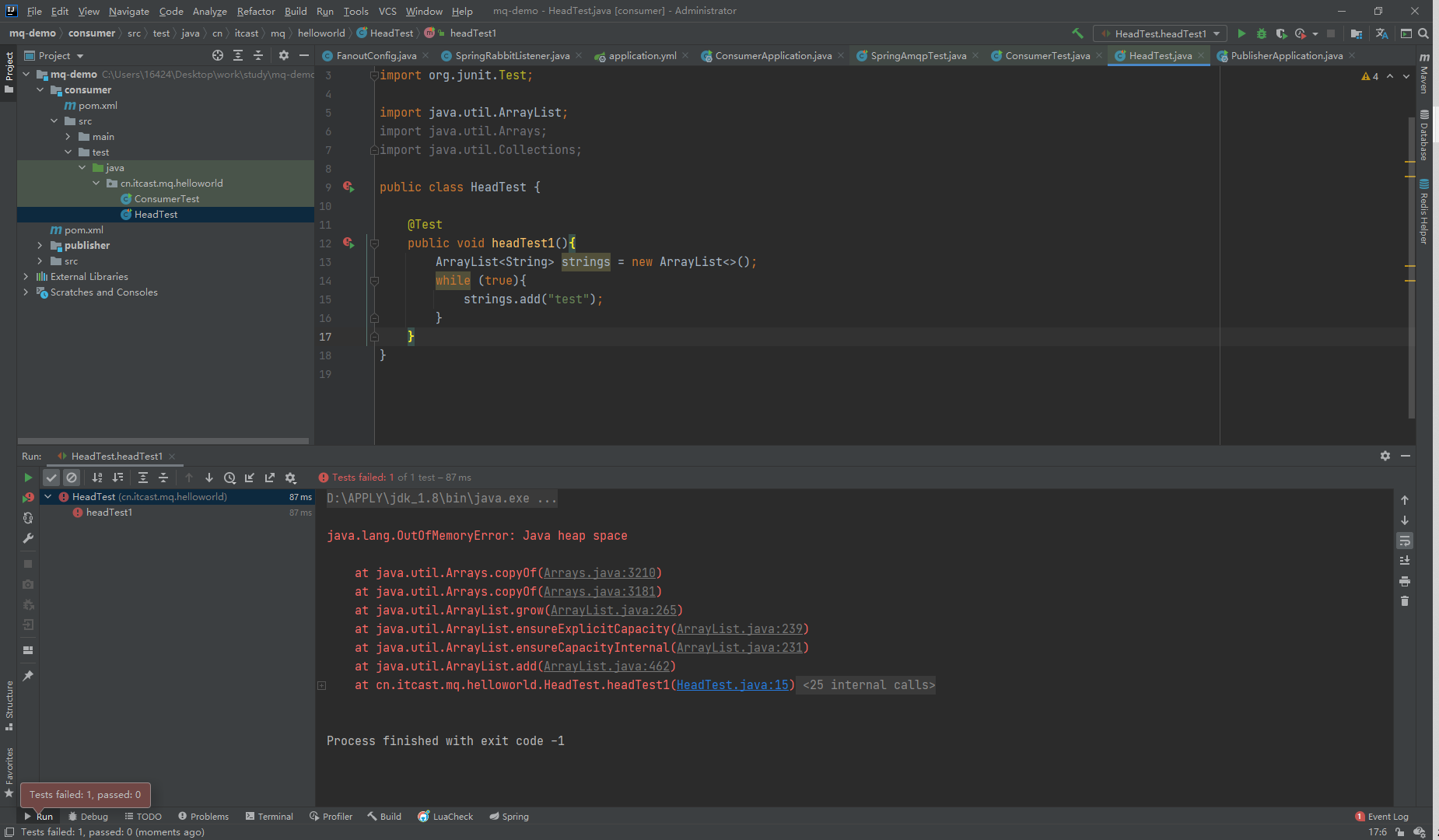Open Search Everywhere magnifier icon
The width and height of the screenshot is (1439, 840).
pos(1423,33)
